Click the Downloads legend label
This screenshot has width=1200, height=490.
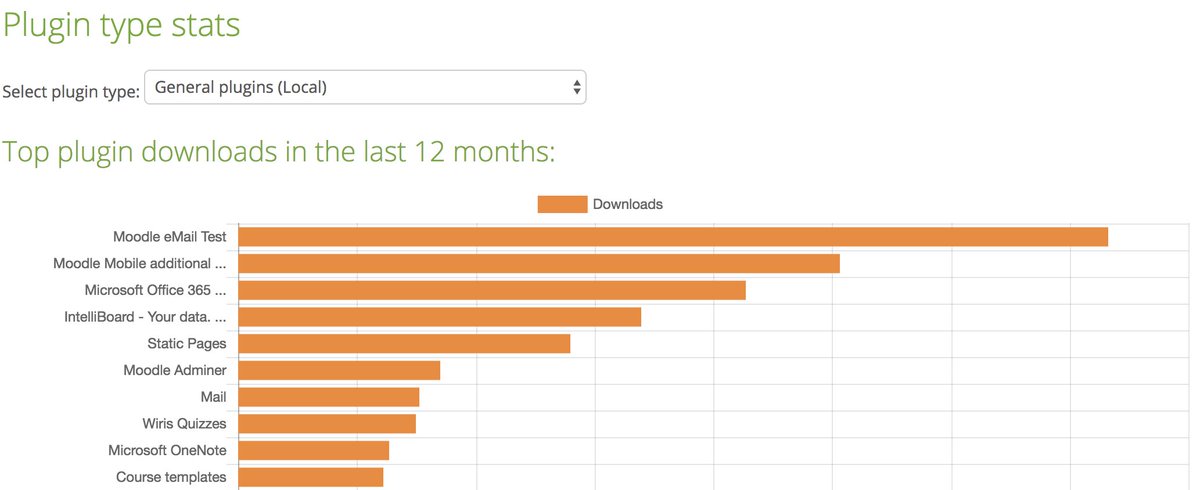pyautogui.click(x=628, y=204)
